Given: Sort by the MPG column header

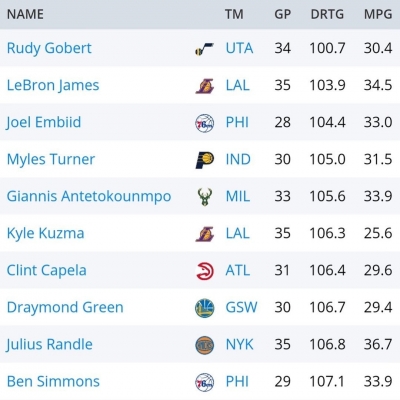Looking at the screenshot, I should click(x=378, y=14).
